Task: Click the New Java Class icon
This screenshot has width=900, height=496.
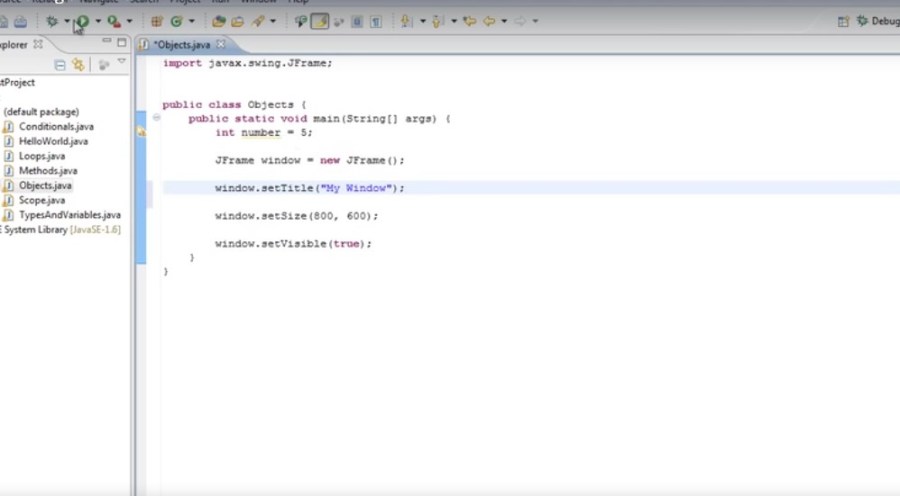Action: pos(176,21)
